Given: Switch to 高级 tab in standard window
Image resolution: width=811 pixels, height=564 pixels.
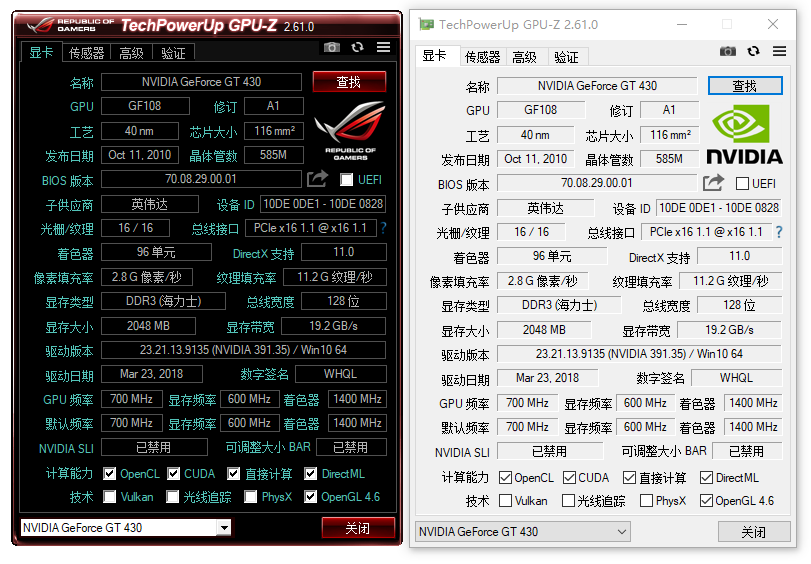Looking at the screenshot, I should [525, 57].
